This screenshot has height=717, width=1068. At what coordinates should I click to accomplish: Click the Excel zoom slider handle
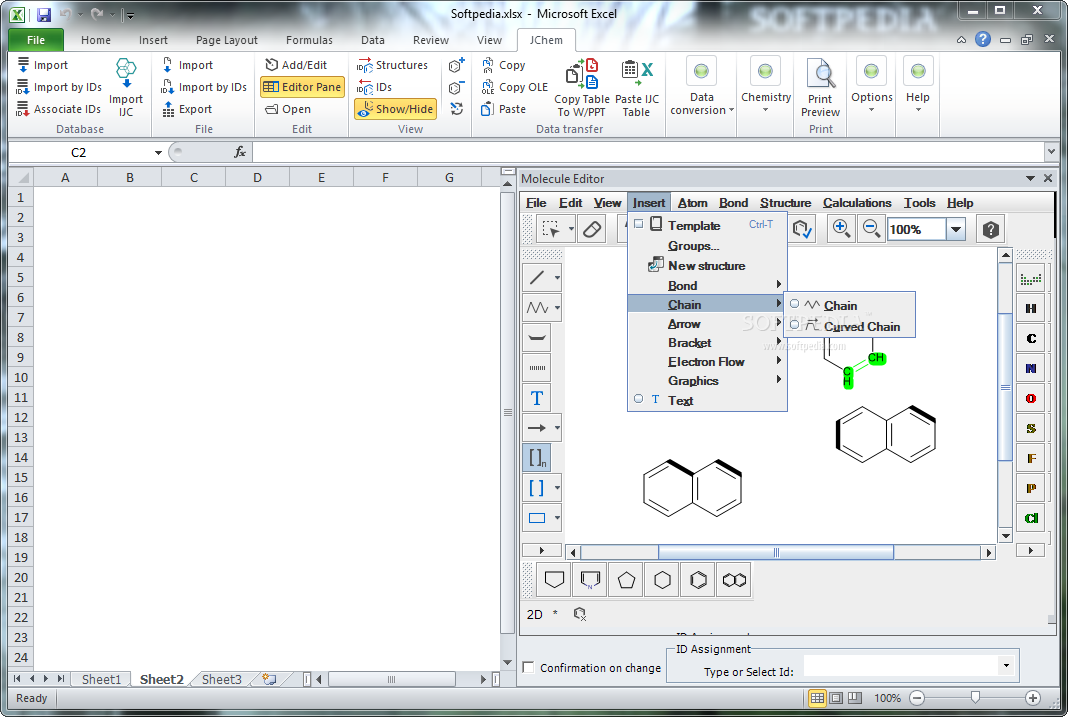pyautogui.click(x=975, y=698)
